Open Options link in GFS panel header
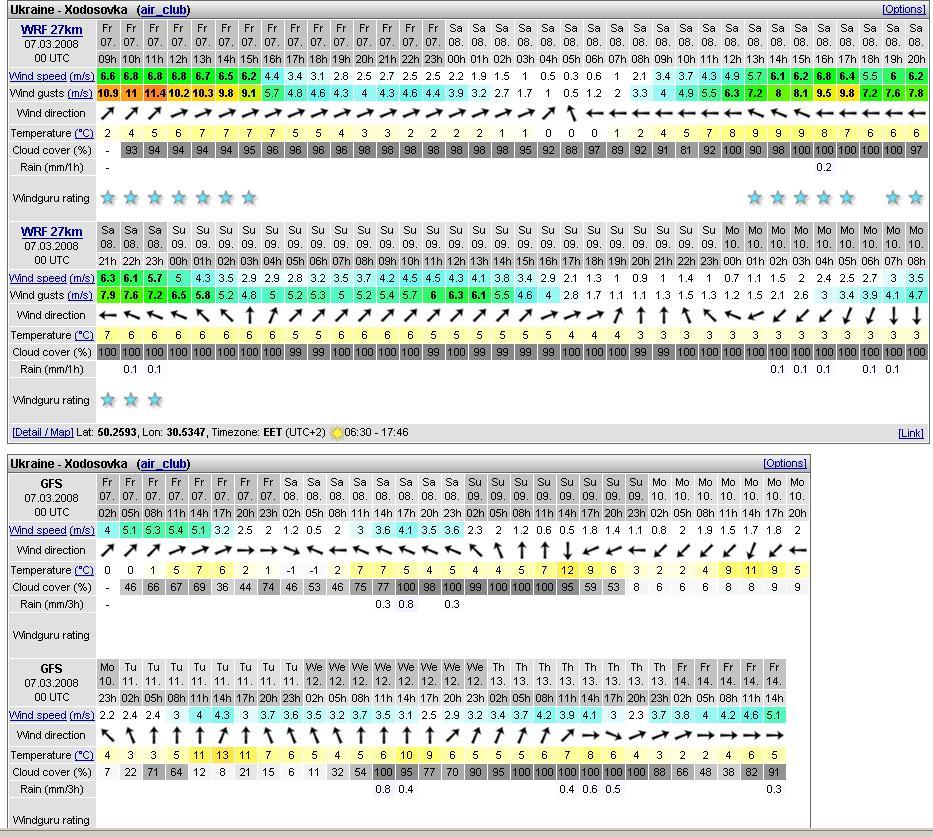This screenshot has height=837, width=933. tap(784, 464)
